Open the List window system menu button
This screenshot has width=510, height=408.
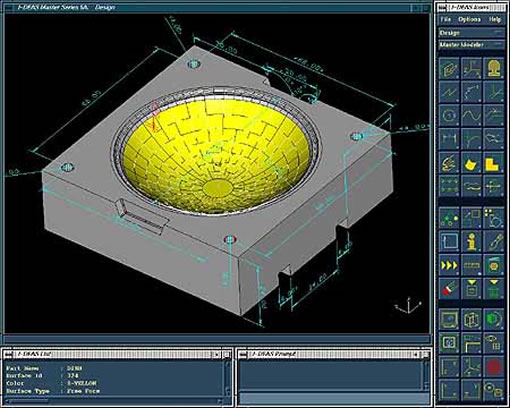pos(9,354)
